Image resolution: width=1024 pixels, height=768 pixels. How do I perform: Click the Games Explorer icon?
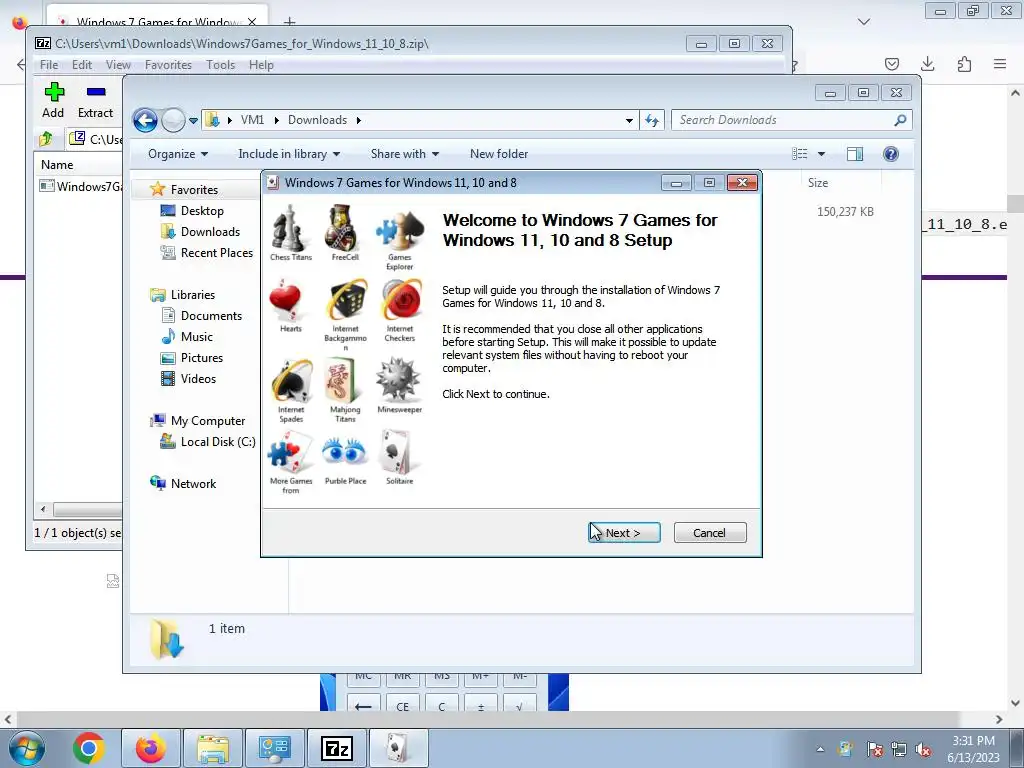pyautogui.click(x=400, y=229)
